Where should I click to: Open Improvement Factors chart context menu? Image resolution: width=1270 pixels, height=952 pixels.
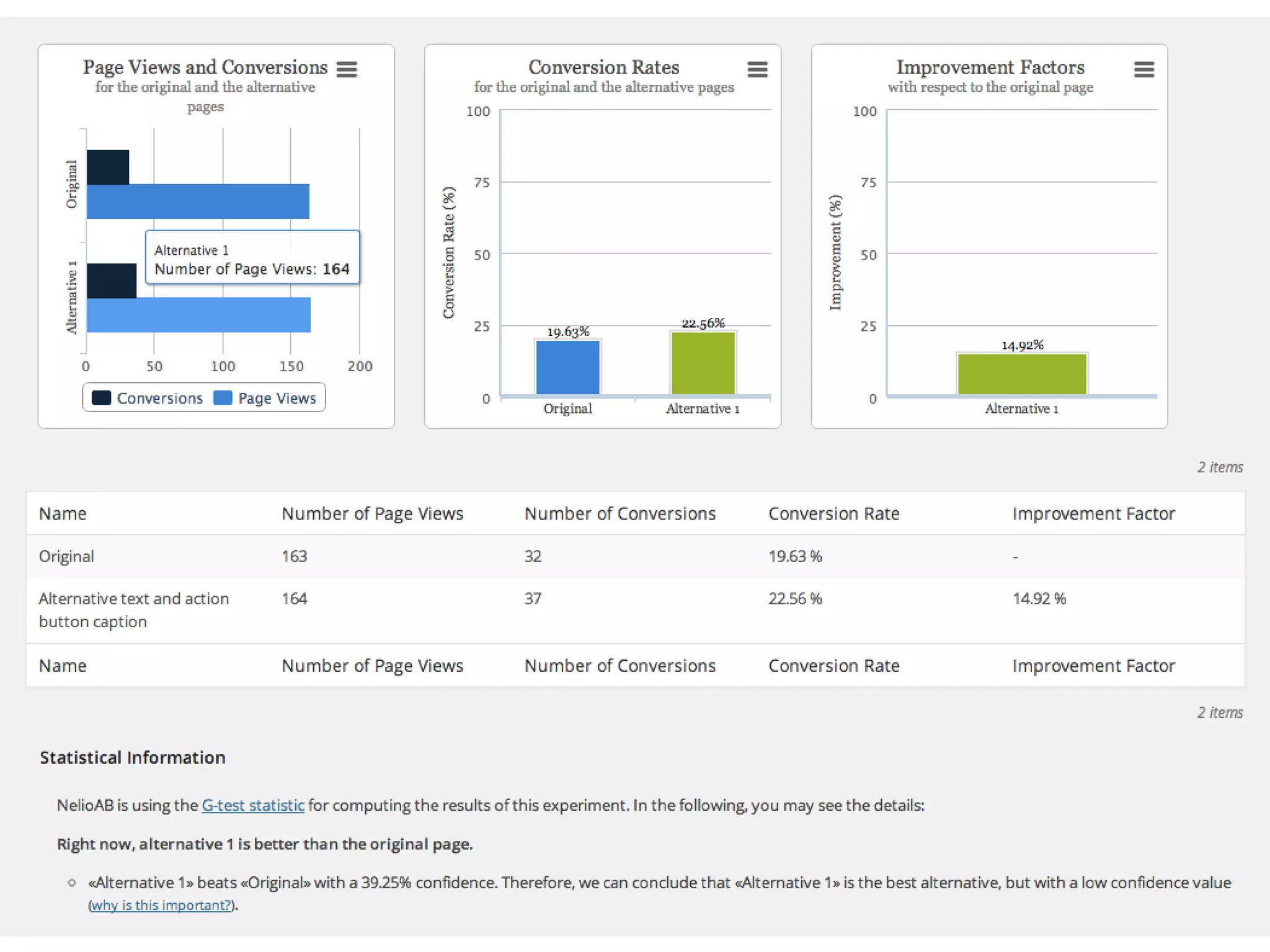click(1143, 69)
